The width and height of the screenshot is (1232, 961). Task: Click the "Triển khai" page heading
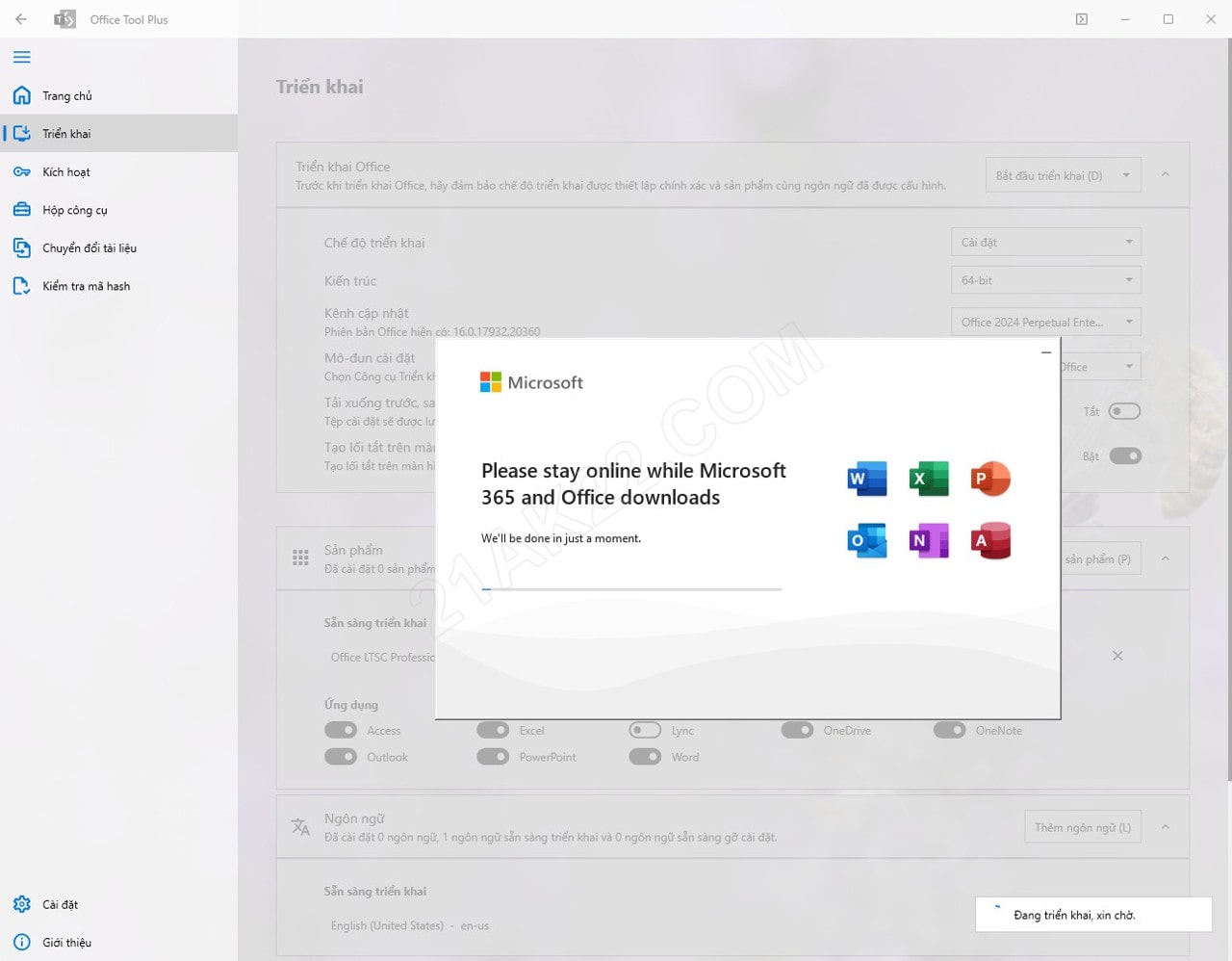320,87
